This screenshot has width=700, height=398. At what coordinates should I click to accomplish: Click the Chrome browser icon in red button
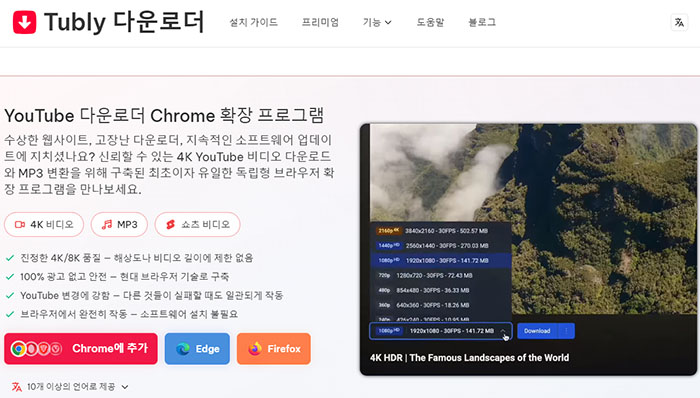(x=18, y=348)
